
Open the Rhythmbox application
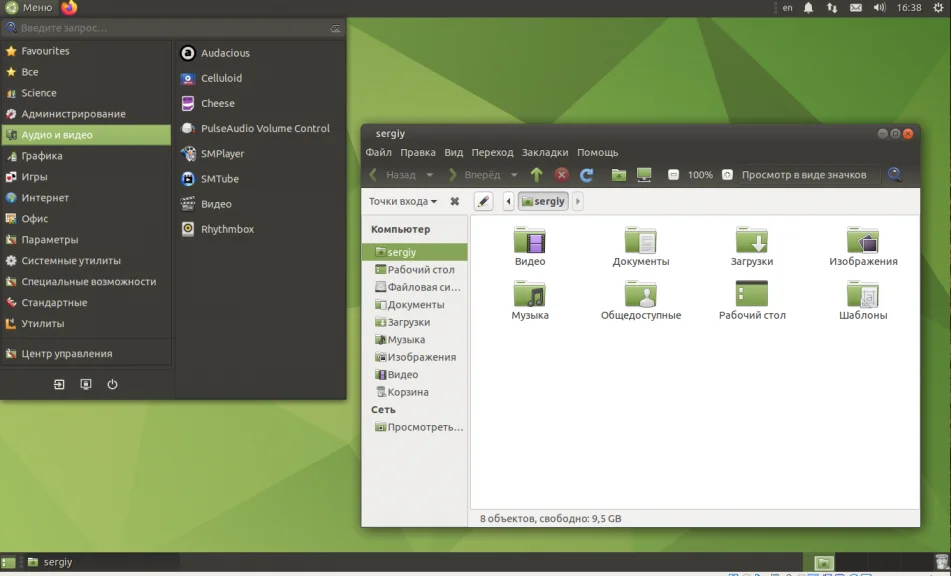[x=227, y=229]
